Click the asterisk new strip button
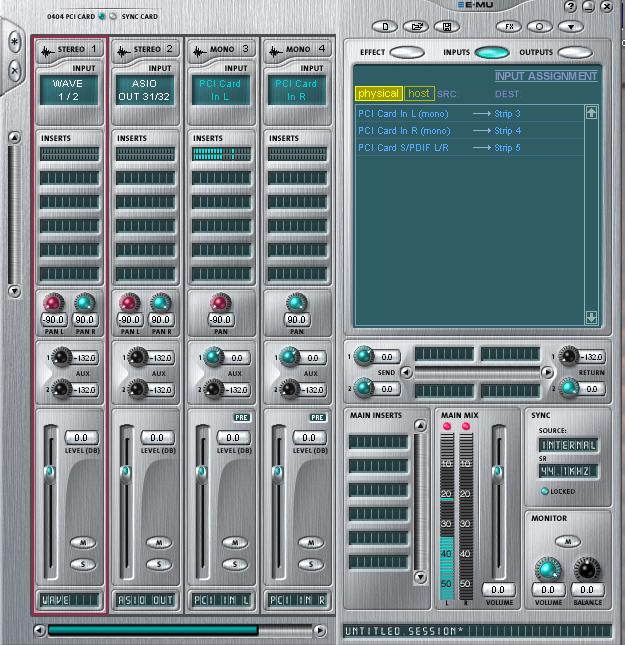The width and height of the screenshot is (625, 645). click(14, 42)
